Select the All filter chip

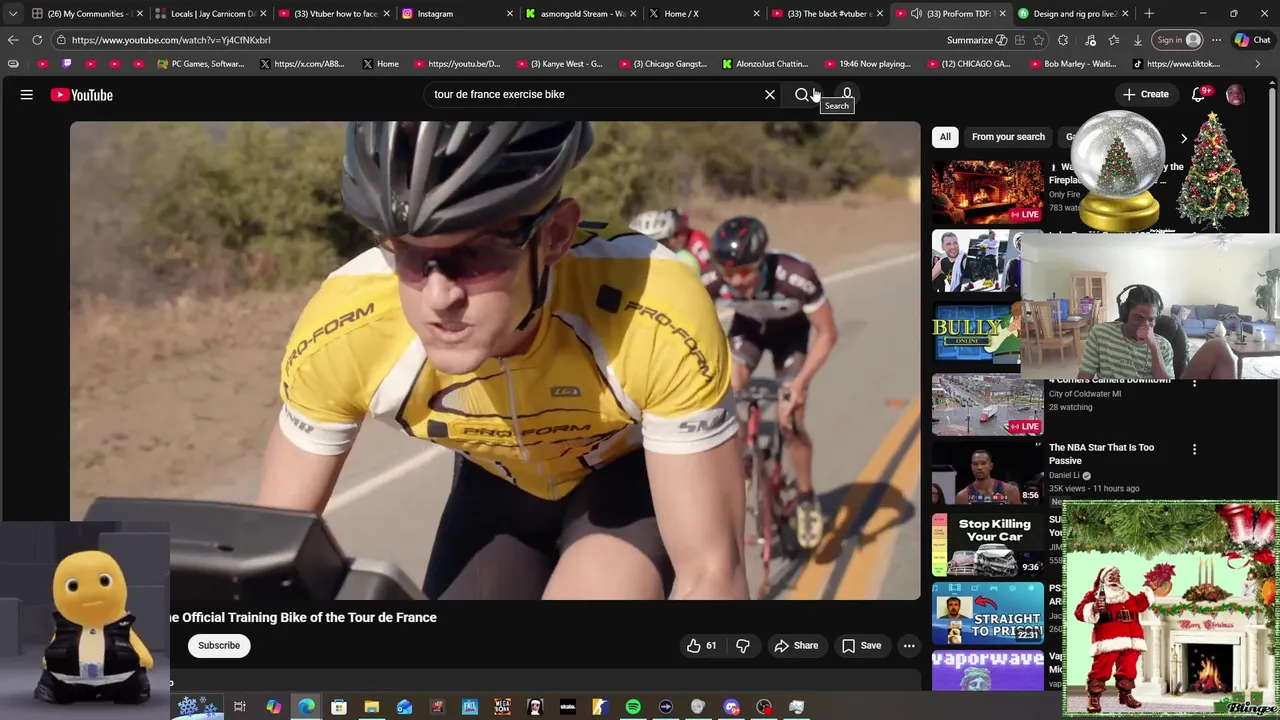coord(945,137)
